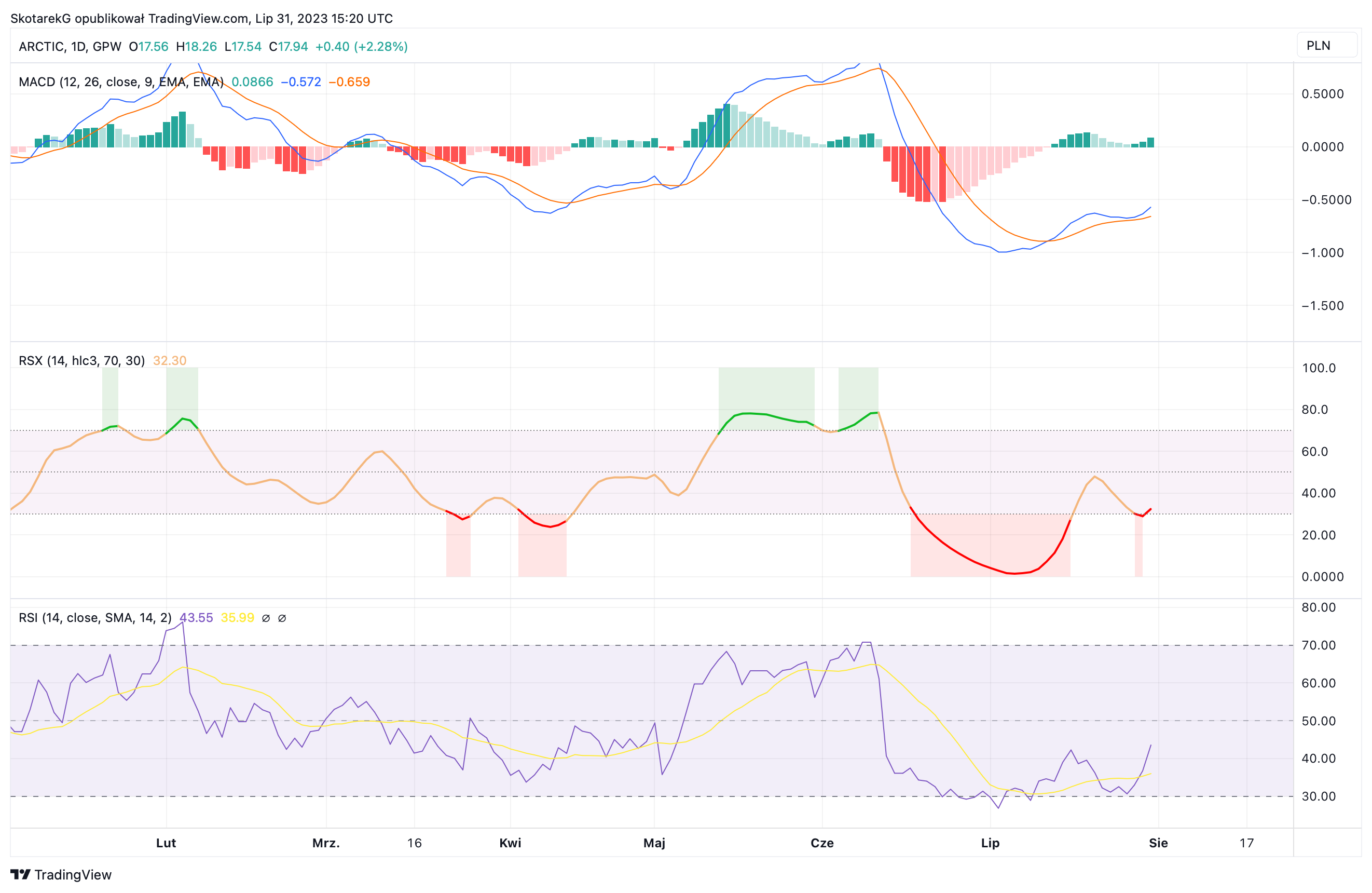The image size is (1372, 893).
Task: Click the TradingView text link at bottom
Action: (x=73, y=874)
